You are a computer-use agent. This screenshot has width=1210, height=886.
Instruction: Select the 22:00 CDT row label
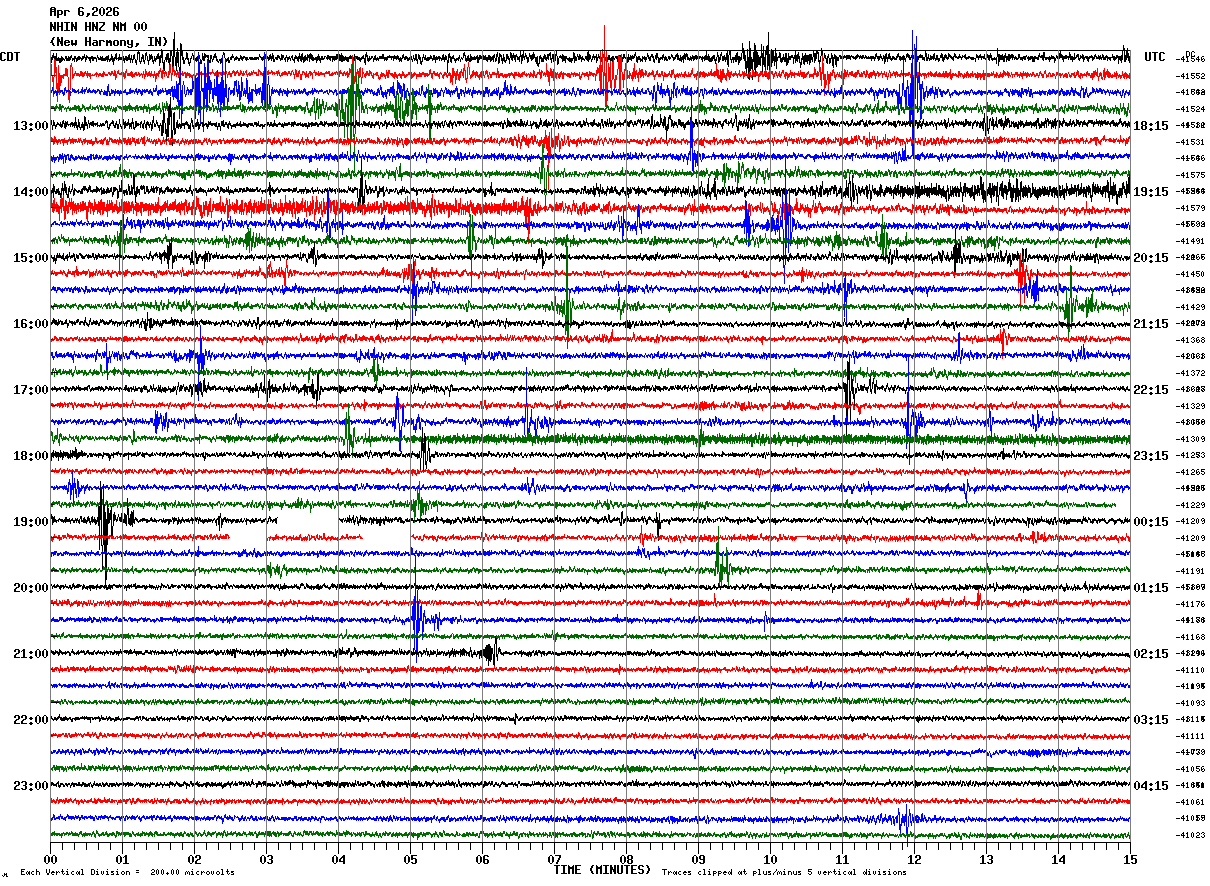(x=31, y=720)
